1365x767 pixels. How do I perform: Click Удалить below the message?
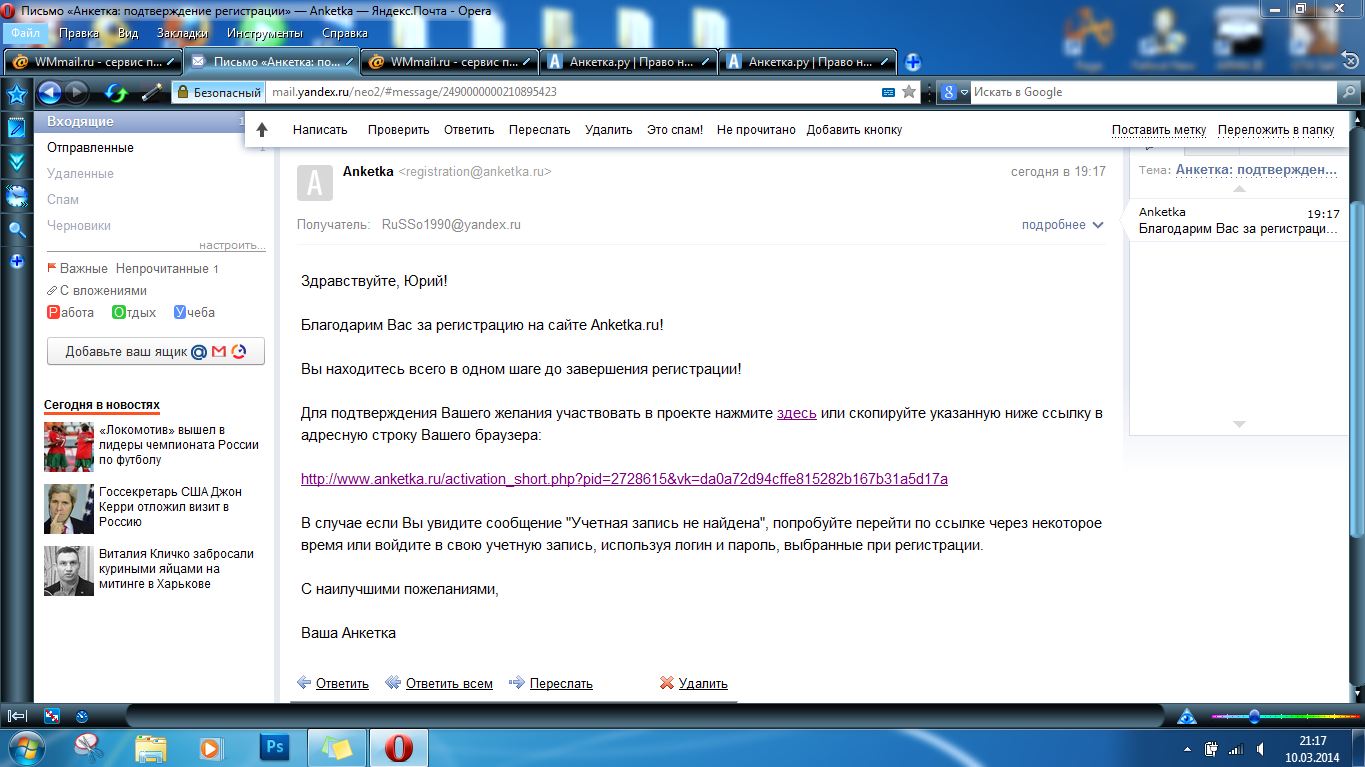703,684
